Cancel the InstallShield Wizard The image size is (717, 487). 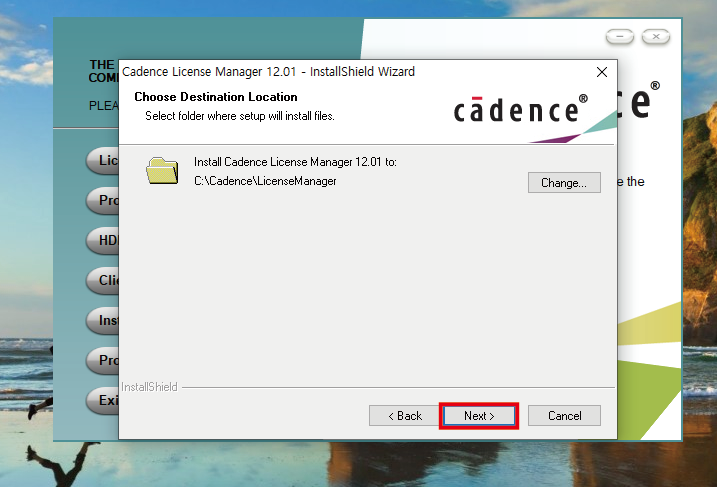click(x=564, y=416)
